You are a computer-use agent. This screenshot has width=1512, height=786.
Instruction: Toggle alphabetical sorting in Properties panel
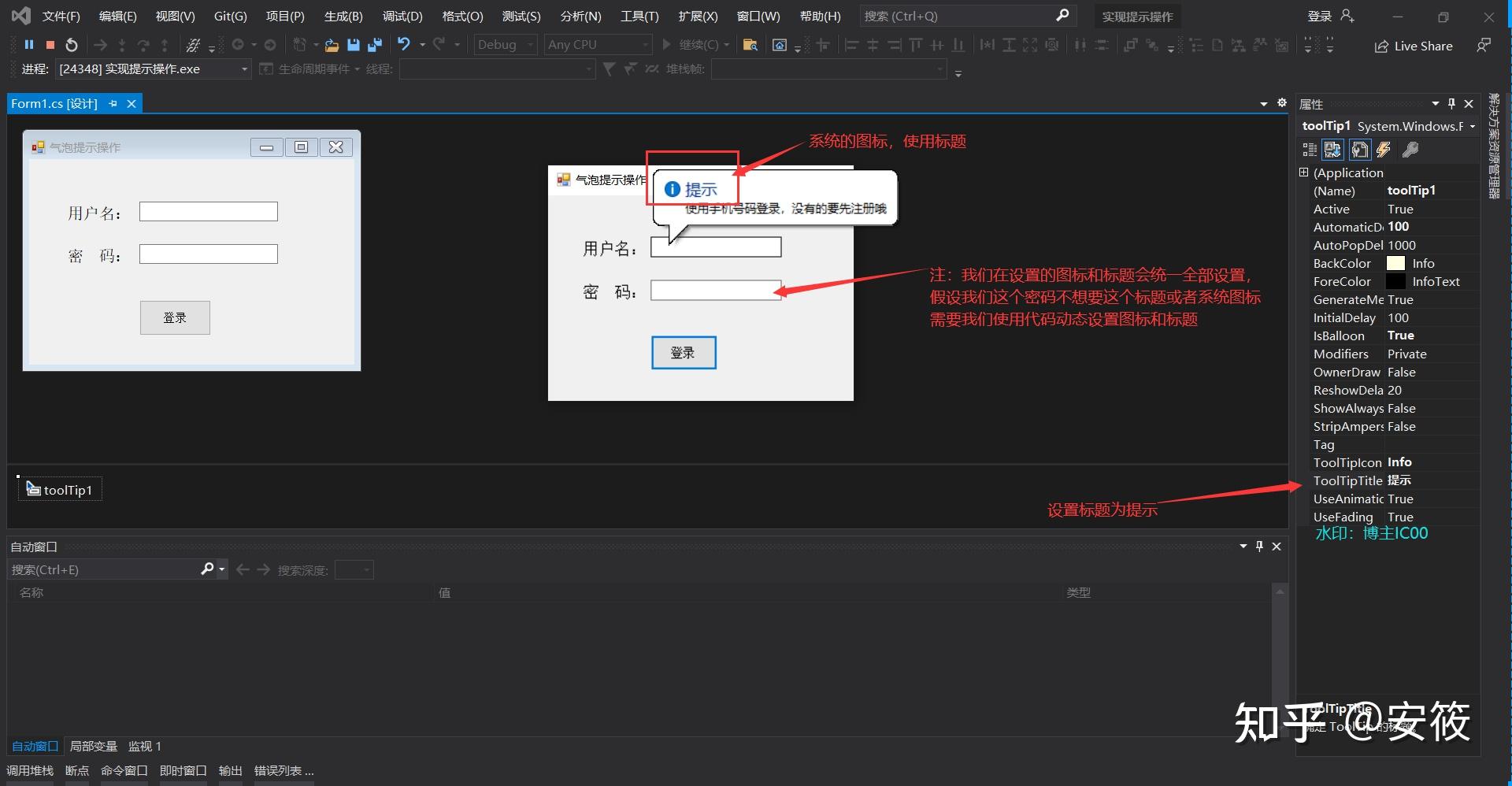click(1332, 150)
